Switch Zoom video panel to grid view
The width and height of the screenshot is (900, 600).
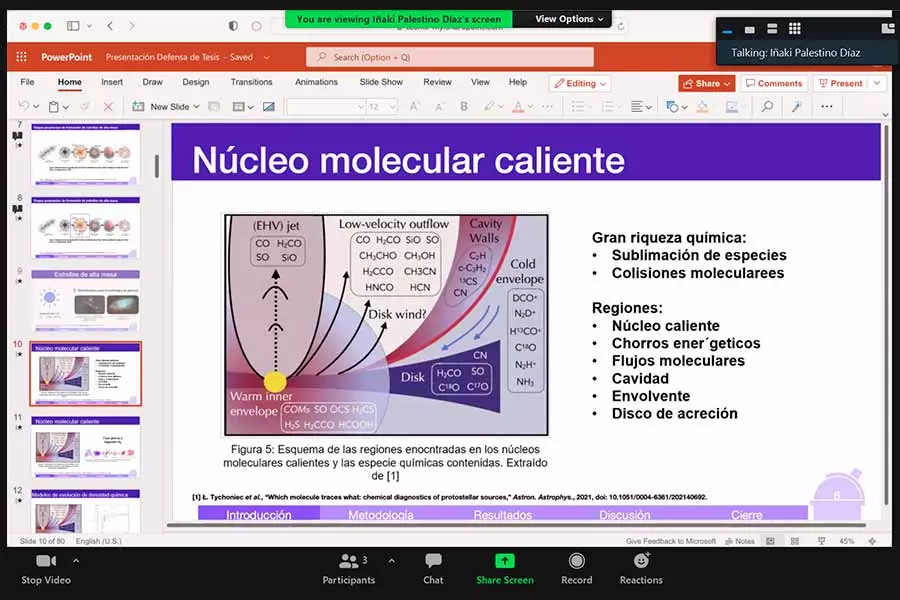(x=794, y=29)
